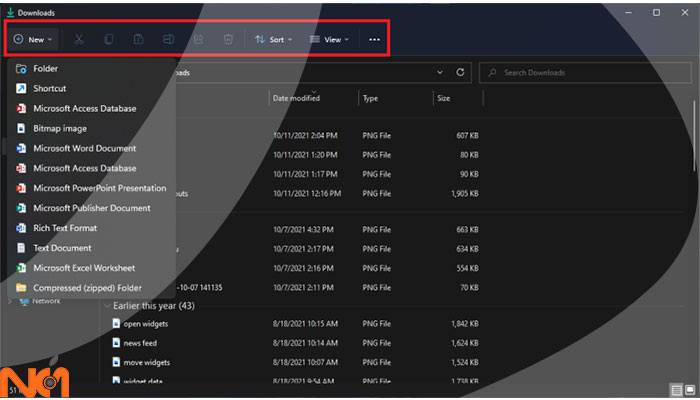Choose Shortcut from the New menu
This screenshot has width=700, height=400.
coord(91,88)
